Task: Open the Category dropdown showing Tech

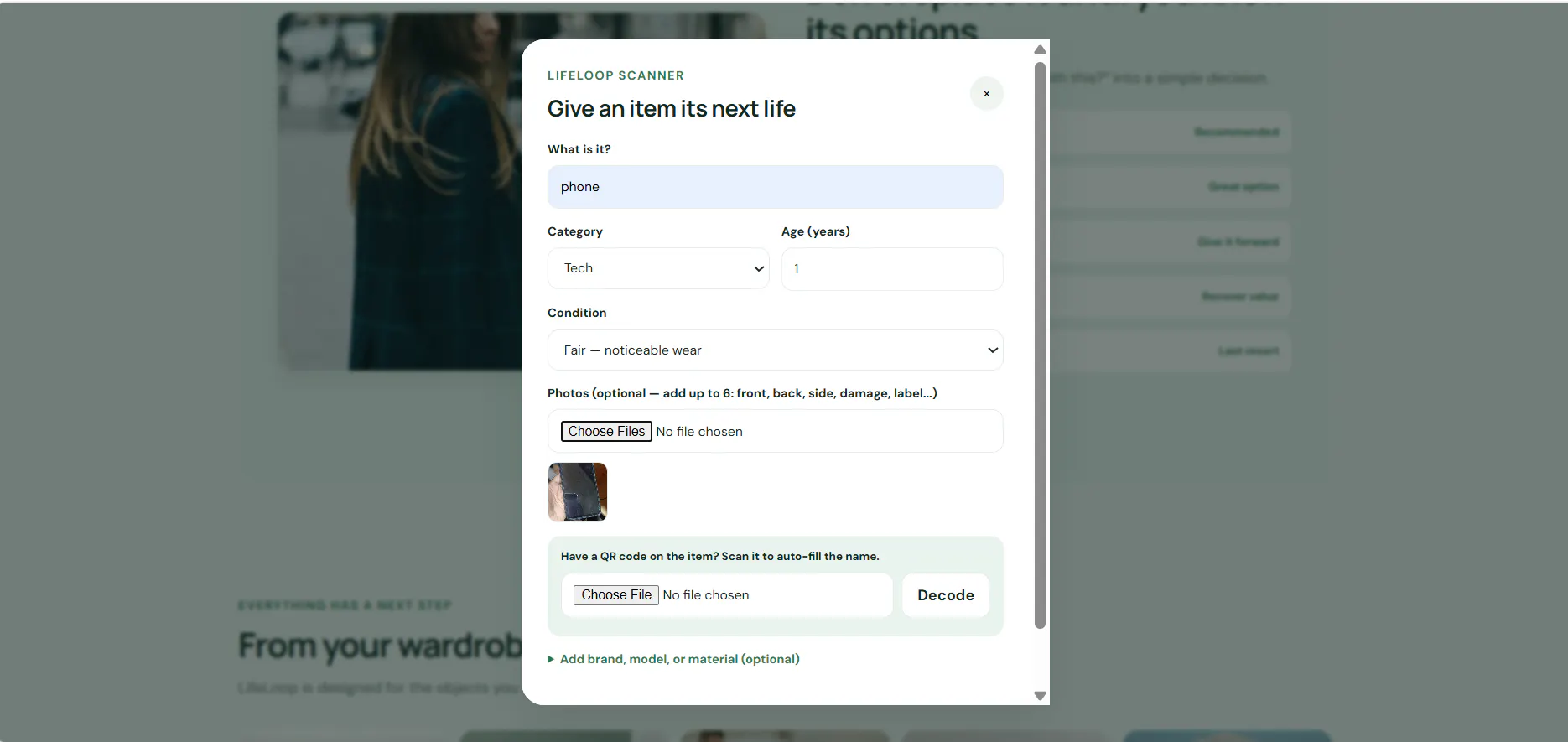Action: coord(658,268)
